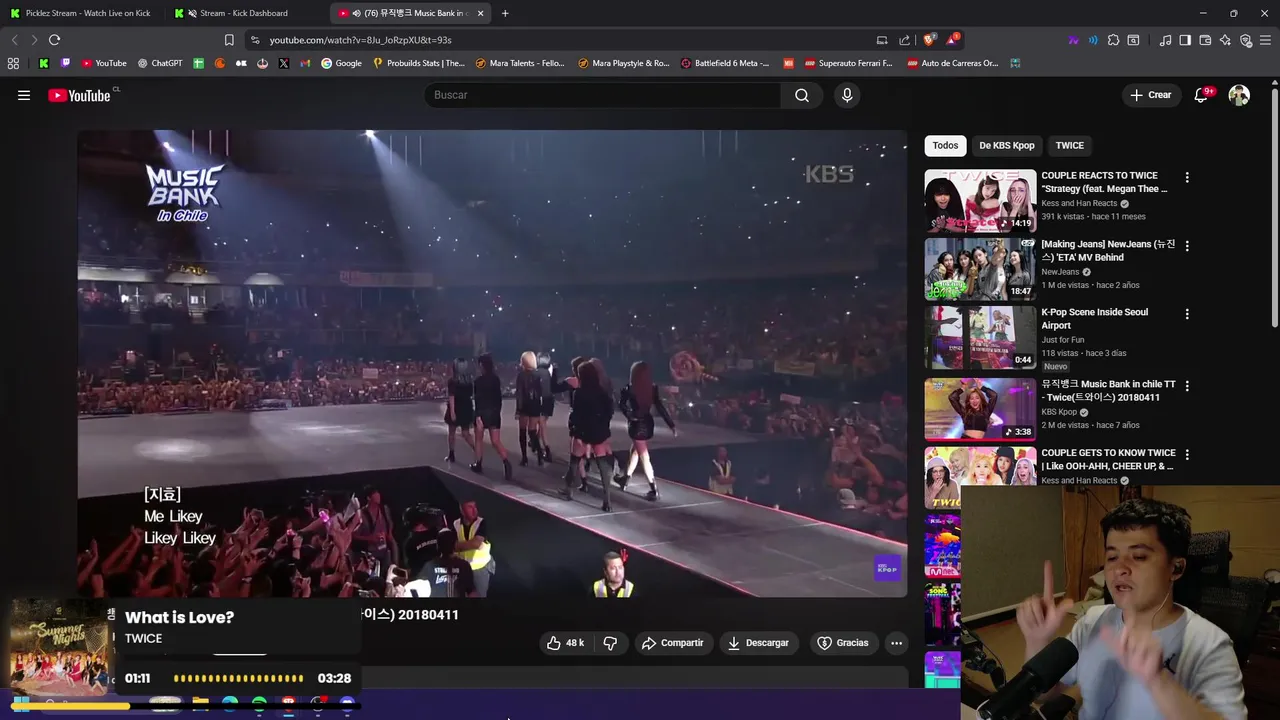Image resolution: width=1280 pixels, height=720 pixels.
Task: Open the Brave playlist music note icon
Action: tap(1165, 40)
